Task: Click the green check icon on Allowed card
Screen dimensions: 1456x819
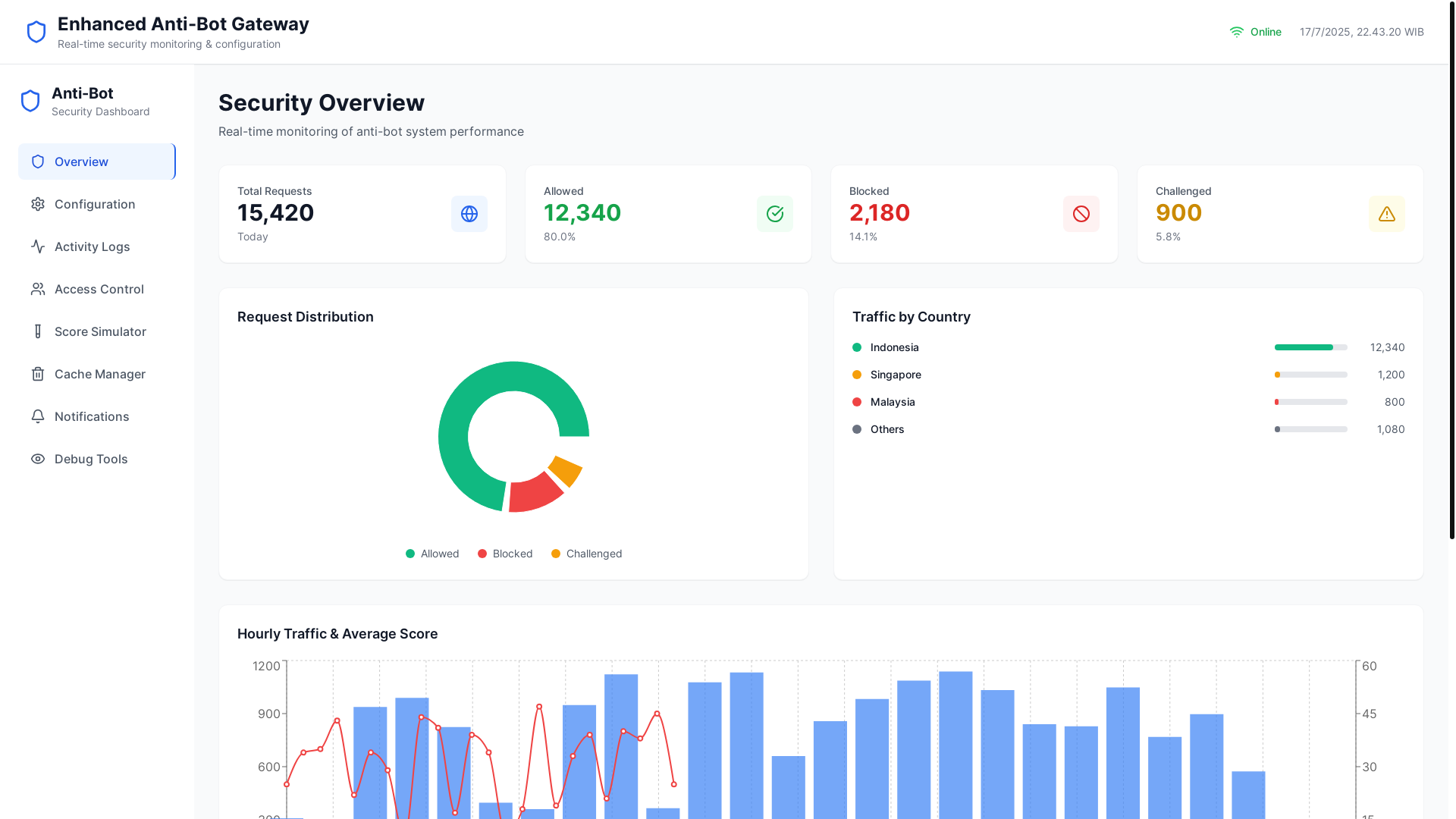Action: tap(775, 214)
